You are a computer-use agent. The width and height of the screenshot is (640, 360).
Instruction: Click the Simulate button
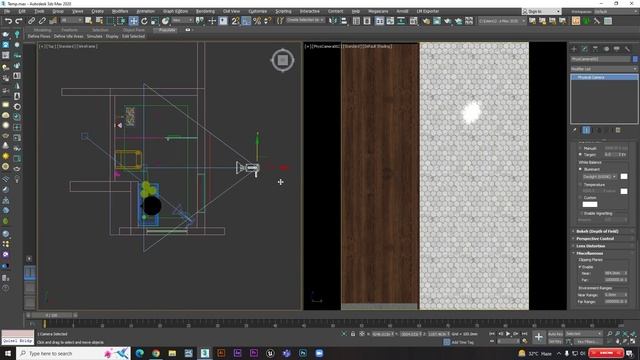click(x=94, y=36)
